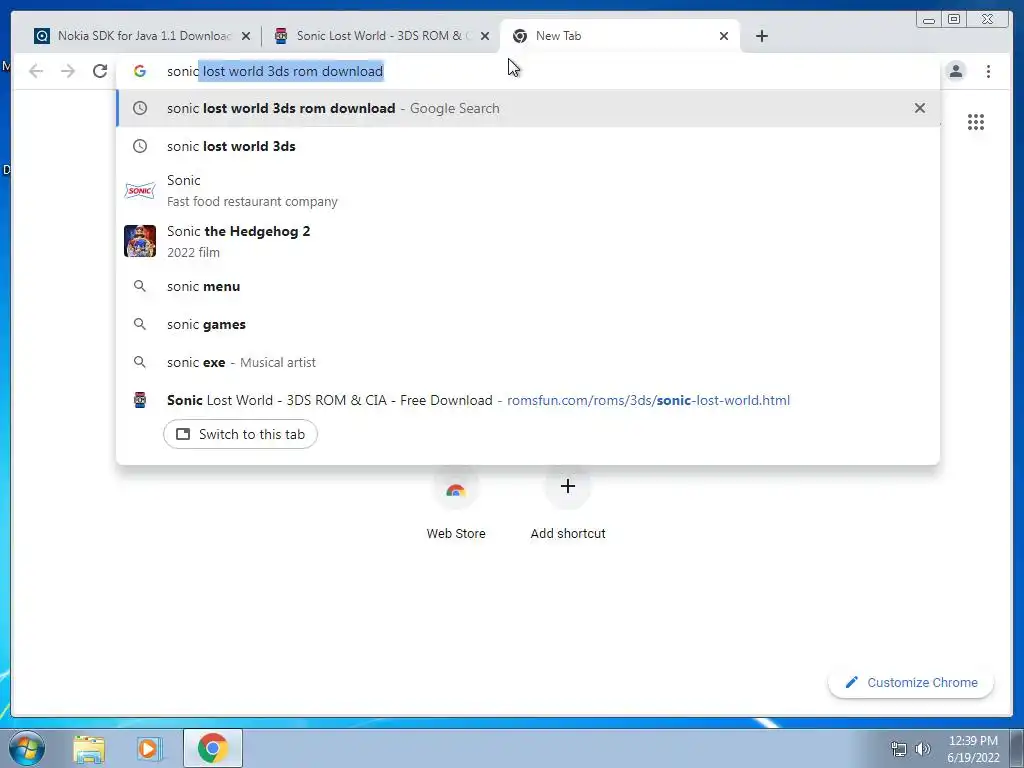
Task: Minimize the Chrome window
Action: (x=928, y=20)
